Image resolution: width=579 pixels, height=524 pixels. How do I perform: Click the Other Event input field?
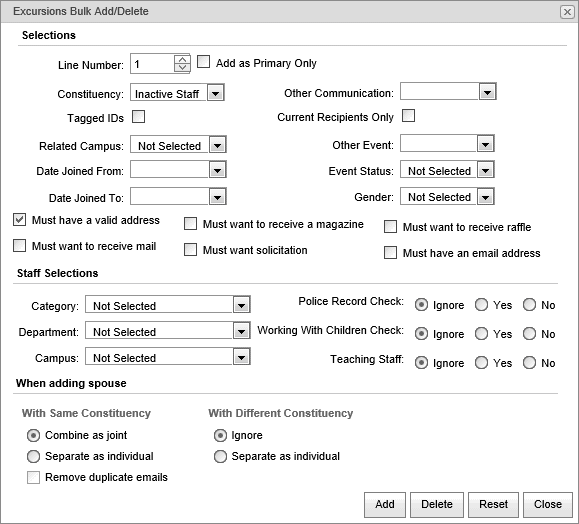pos(439,144)
